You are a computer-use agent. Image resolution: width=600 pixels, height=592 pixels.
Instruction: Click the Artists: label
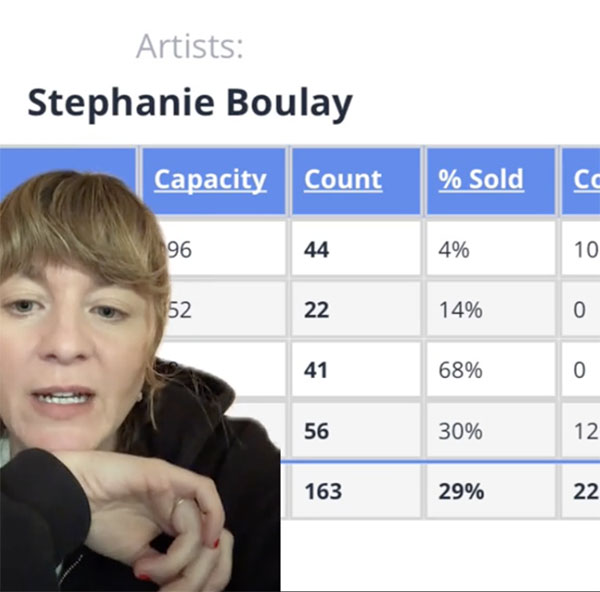(190, 47)
